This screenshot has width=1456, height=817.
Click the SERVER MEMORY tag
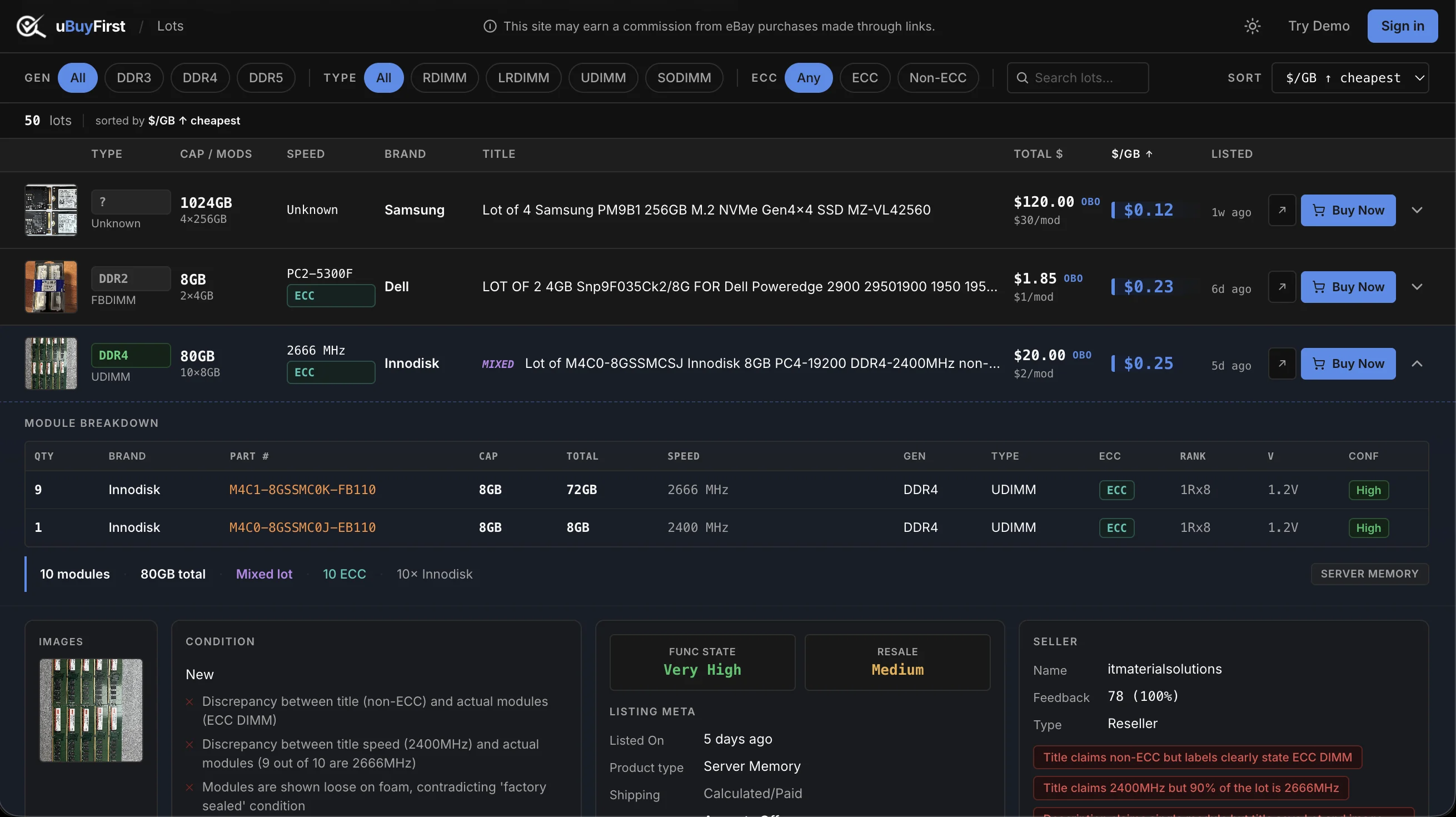[x=1369, y=574]
